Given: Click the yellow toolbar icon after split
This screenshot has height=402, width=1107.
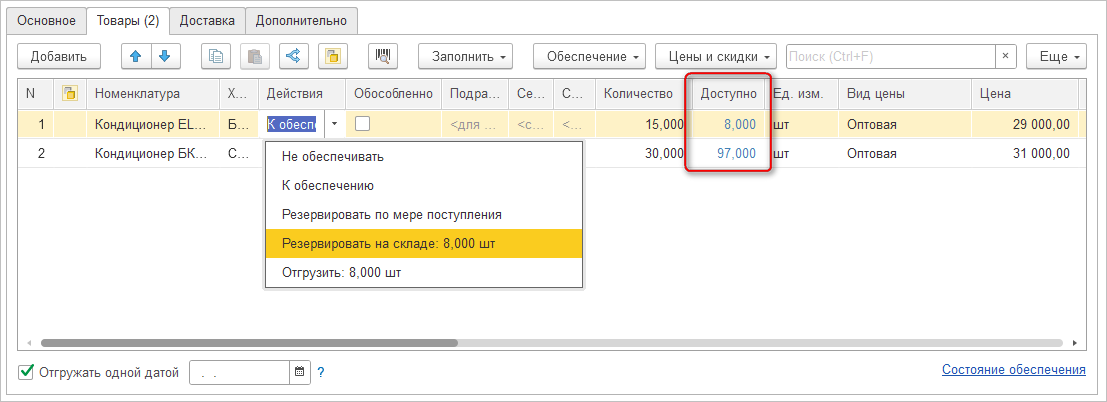Looking at the screenshot, I should coord(333,57).
